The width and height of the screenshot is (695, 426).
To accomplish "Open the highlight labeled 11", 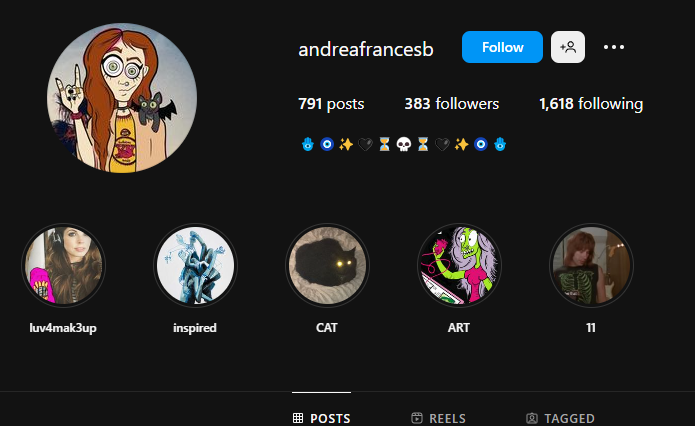I will pyautogui.click(x=591, y=266).
